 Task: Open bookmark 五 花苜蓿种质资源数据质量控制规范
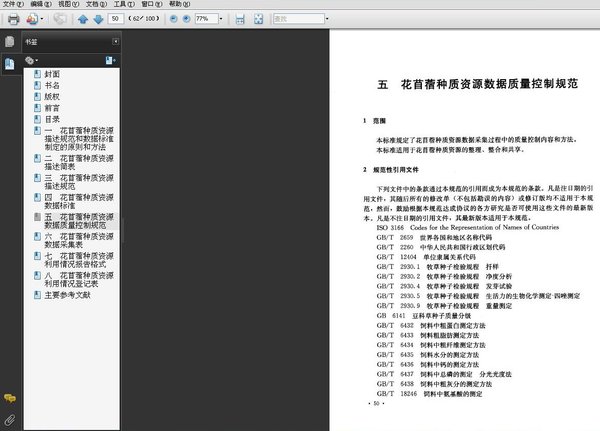(79, 221)
